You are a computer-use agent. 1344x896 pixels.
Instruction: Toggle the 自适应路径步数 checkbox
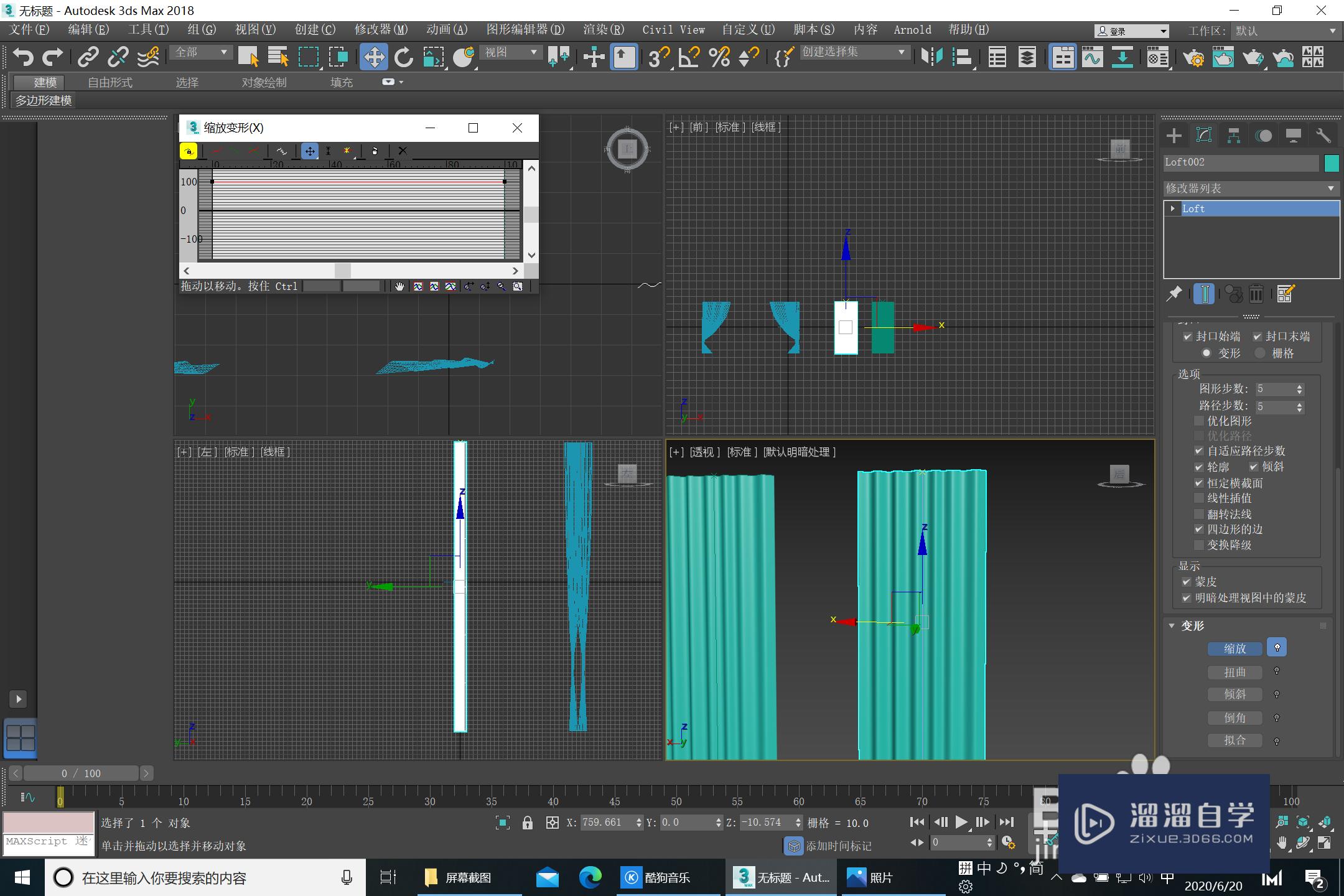tap(1199, 451)
